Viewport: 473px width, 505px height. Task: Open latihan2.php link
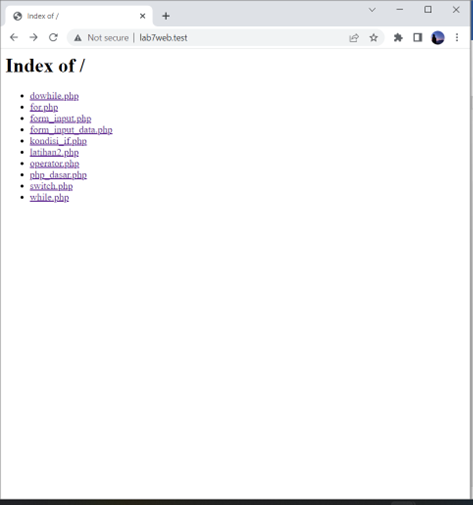[54, 153]
